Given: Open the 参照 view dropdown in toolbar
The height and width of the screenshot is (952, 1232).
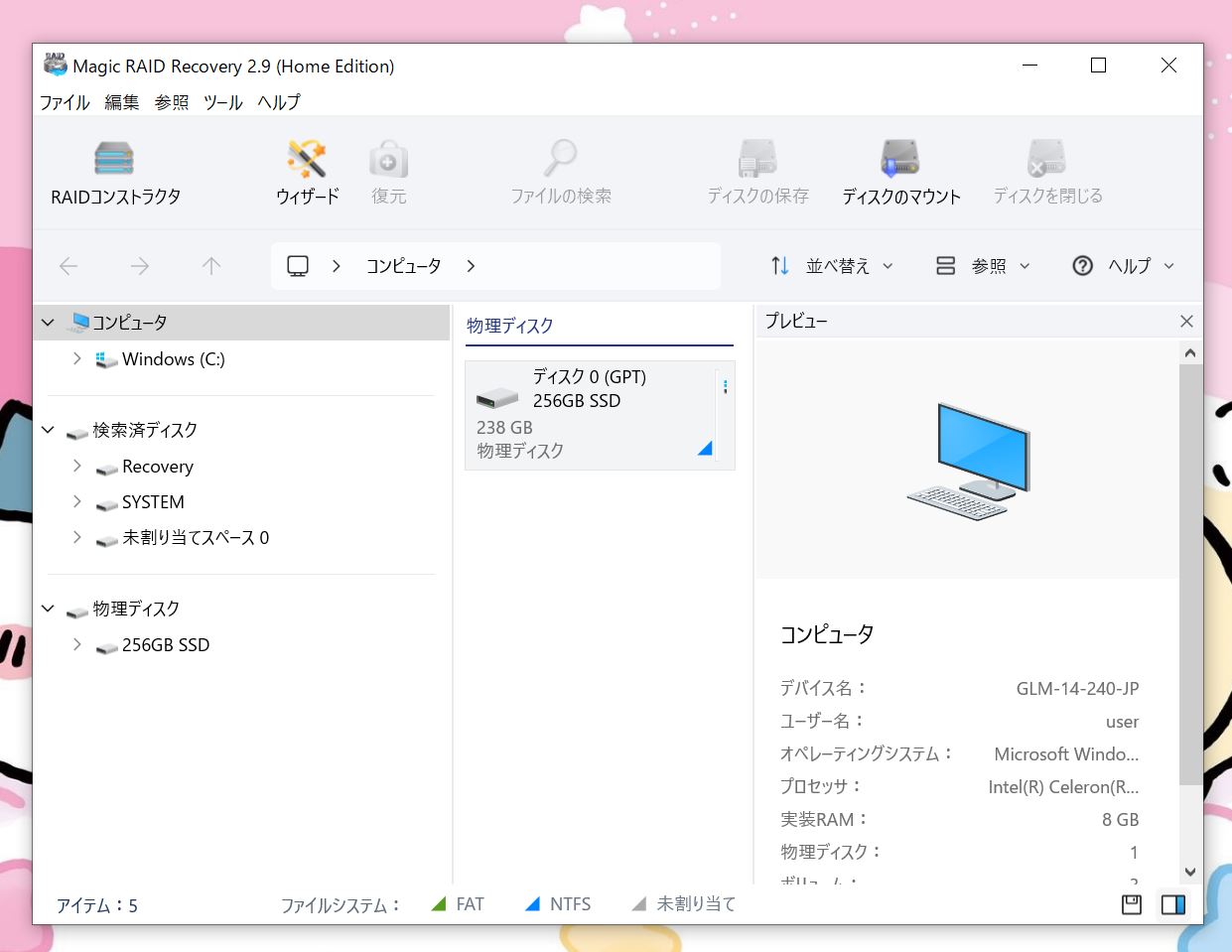Looking at the screenshot, I should pyautogui.click(x=983, y=266).
